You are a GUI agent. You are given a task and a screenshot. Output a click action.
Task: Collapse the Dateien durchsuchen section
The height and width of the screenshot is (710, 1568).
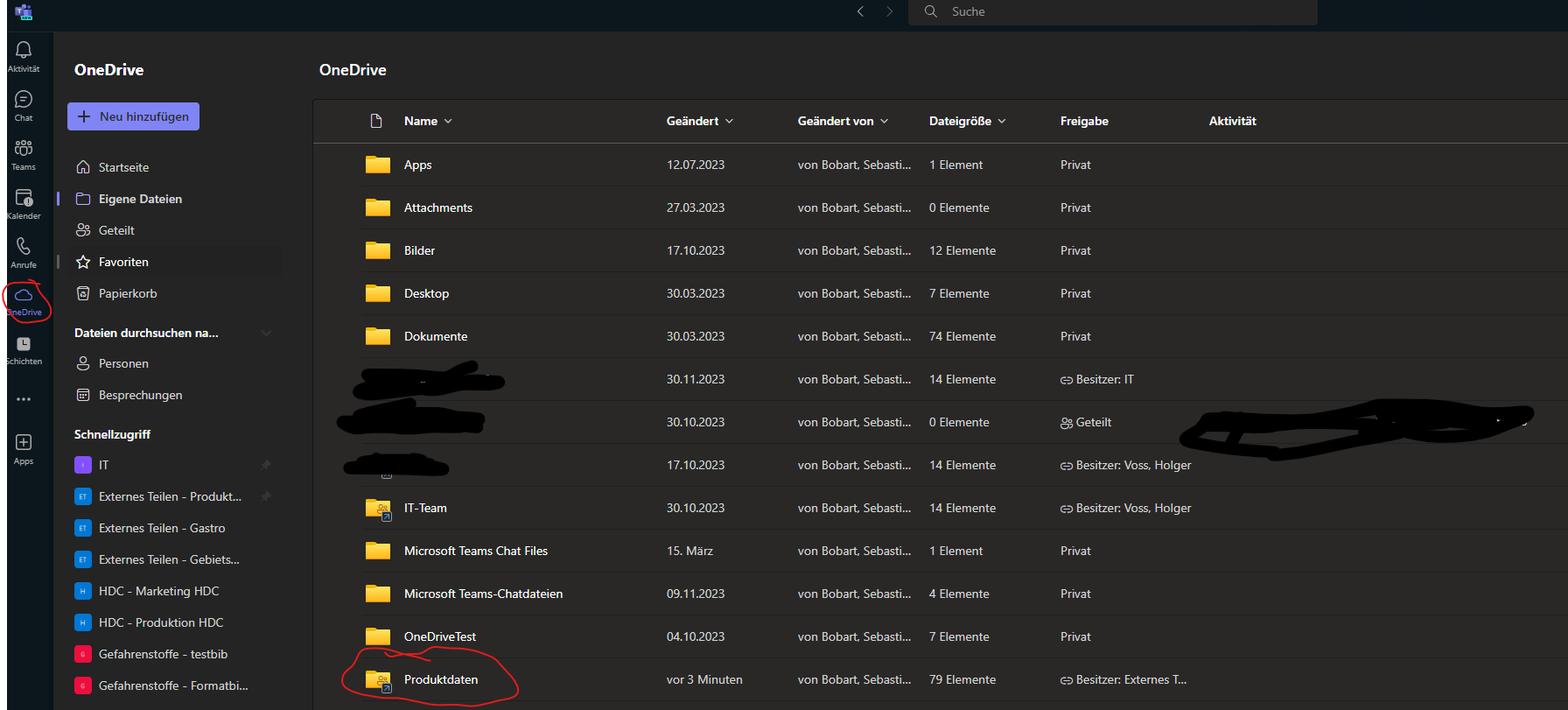(x=266, y=334)
